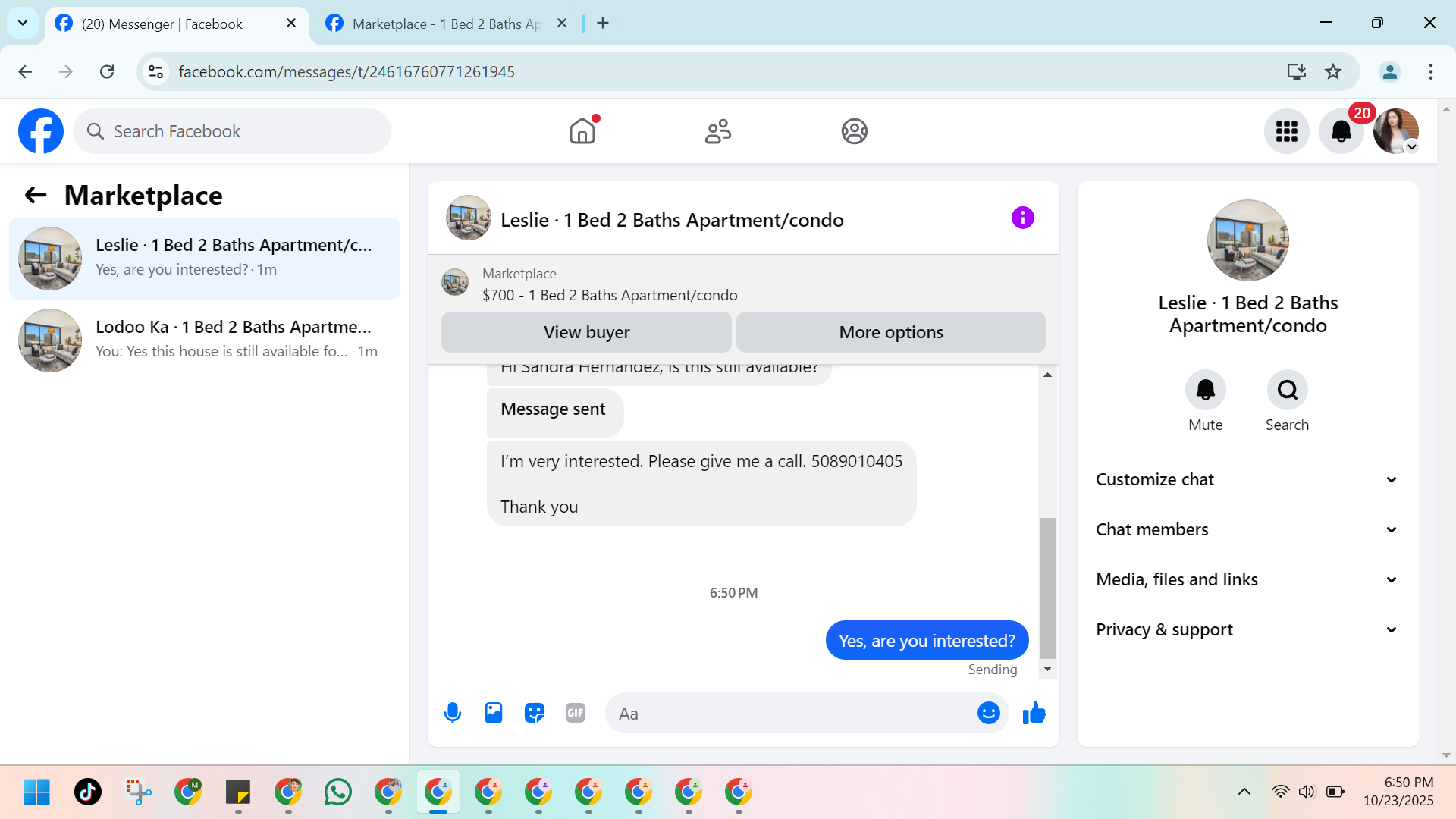Mute this conversation
Screen dimensions: 1456x819
1205,390
